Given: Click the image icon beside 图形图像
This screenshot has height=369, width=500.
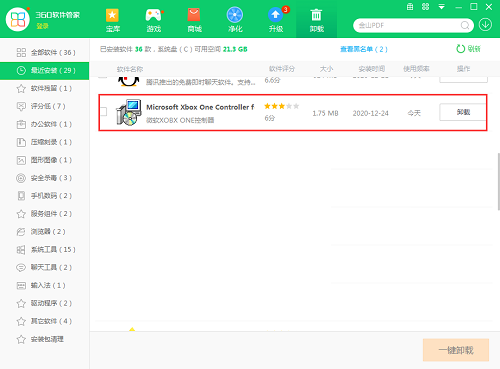Looking at the screenshot, I should 21,160.
